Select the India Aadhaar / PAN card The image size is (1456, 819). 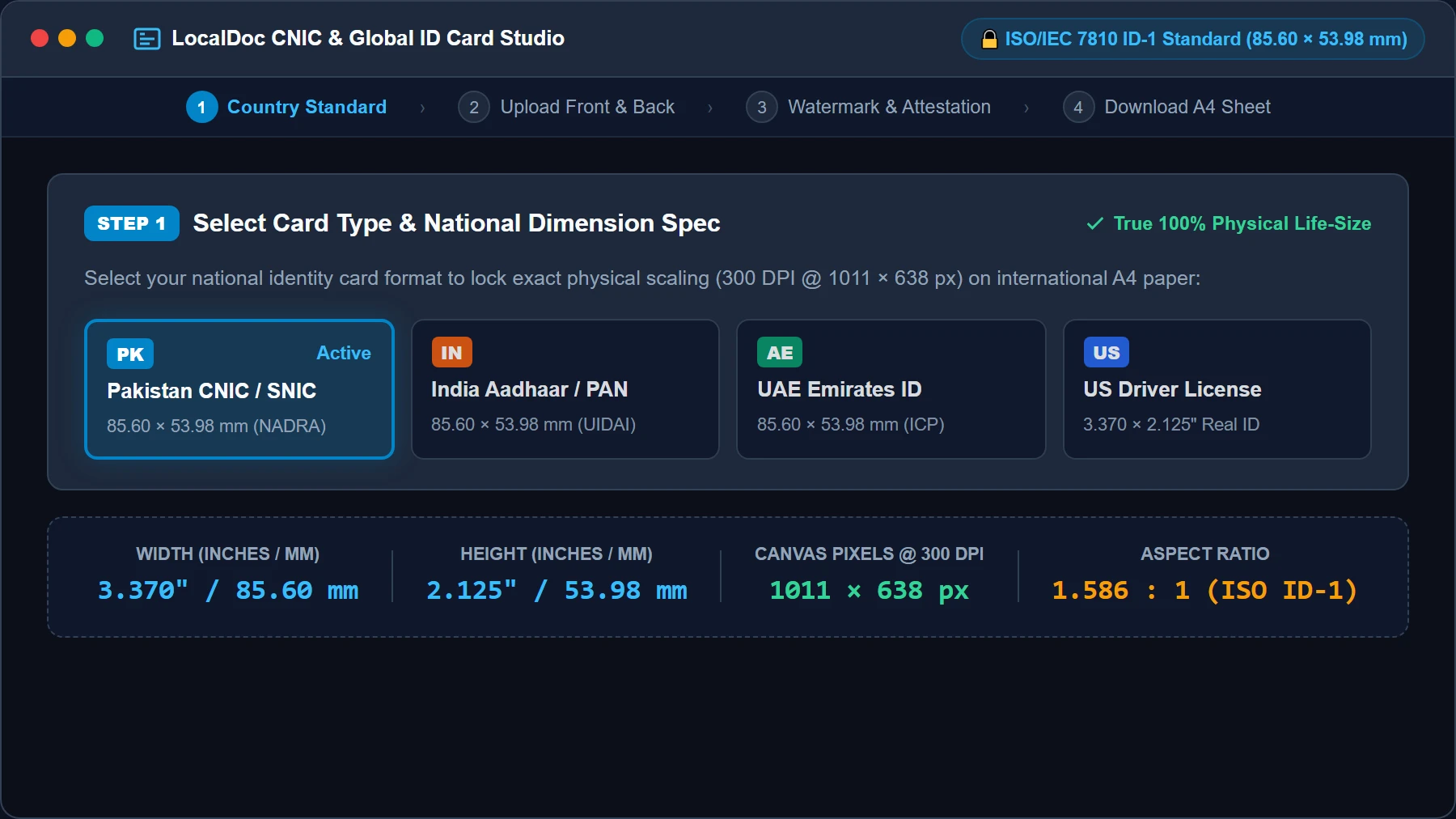point(565,389)
